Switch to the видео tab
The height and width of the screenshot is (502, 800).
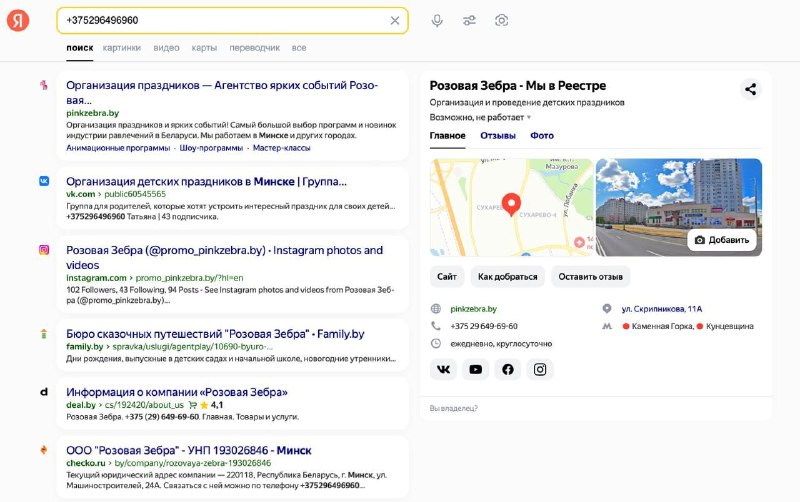(x=166, y=48)
